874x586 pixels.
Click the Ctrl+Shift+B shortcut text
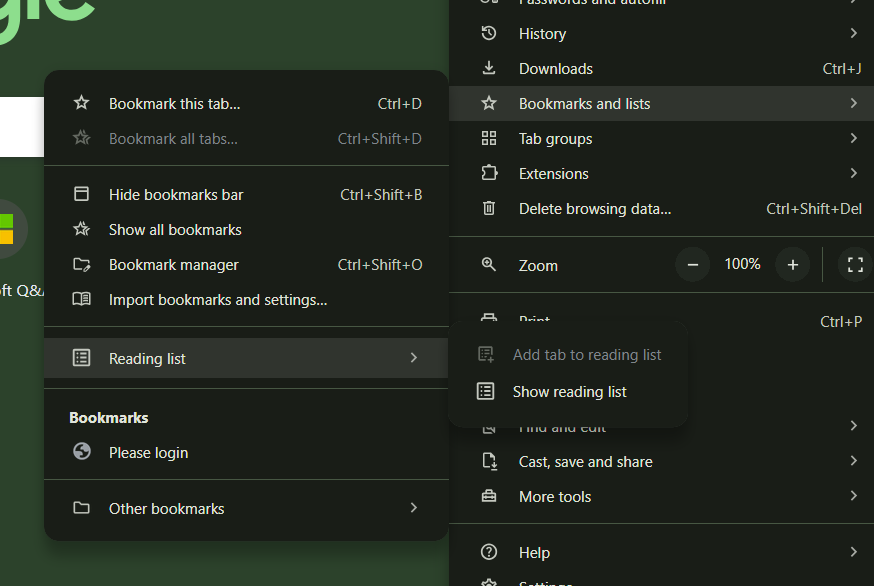[381, 195]
